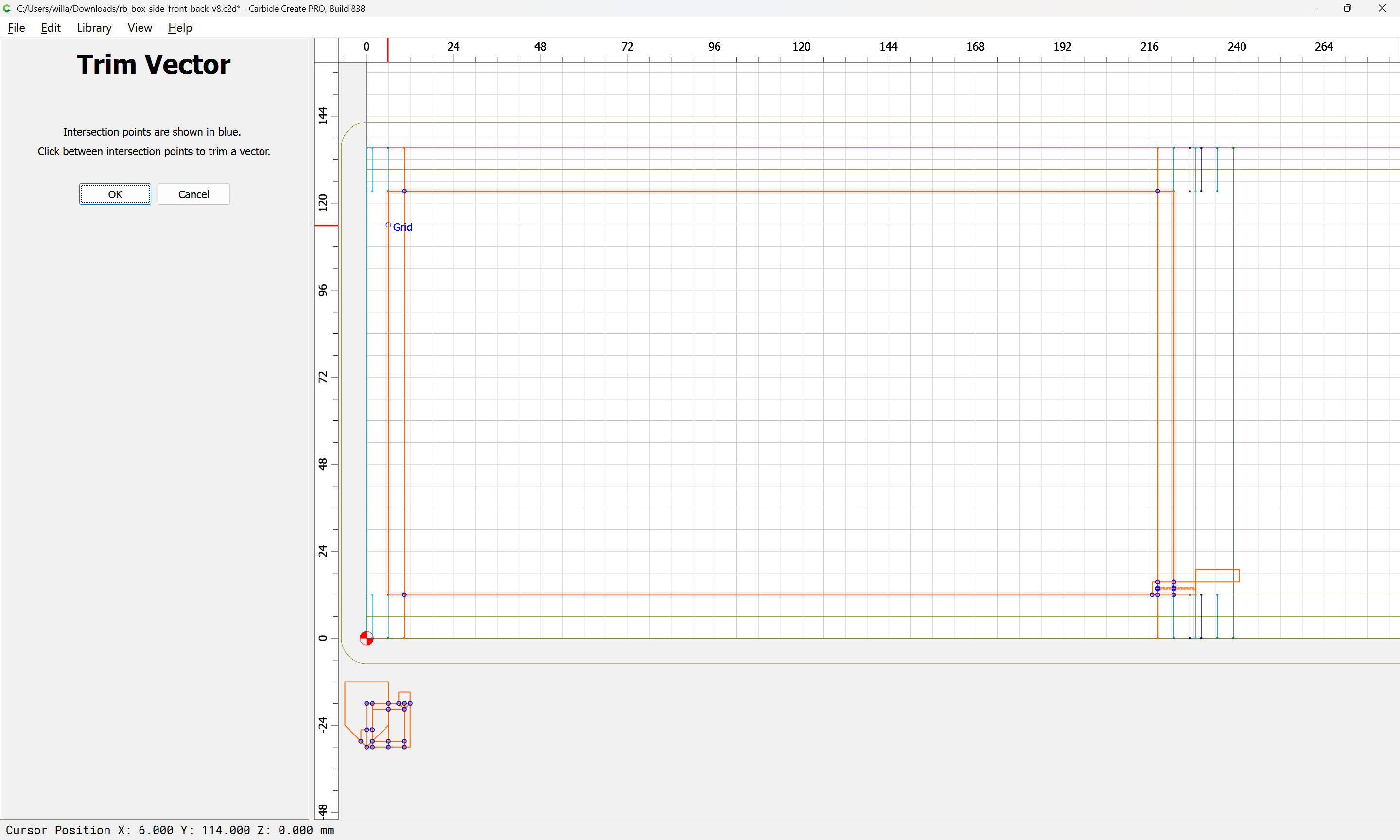Click the Cursor Position readout in status bar

click(170, 830)
